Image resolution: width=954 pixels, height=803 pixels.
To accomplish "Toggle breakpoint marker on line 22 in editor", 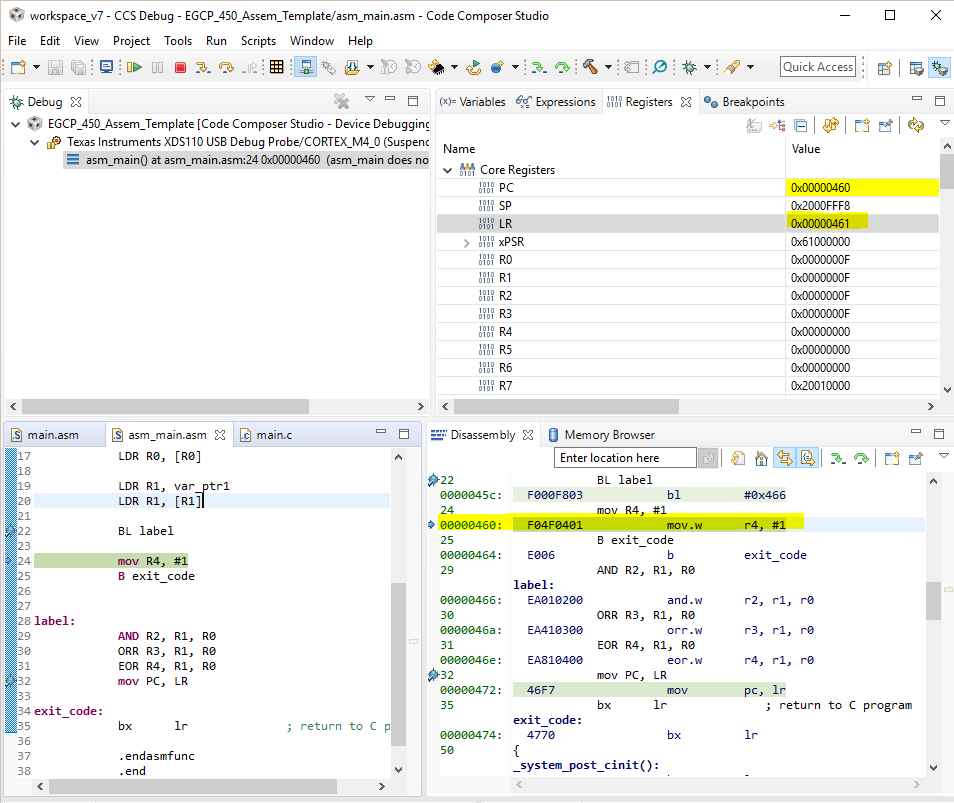I will coord(10,531).
